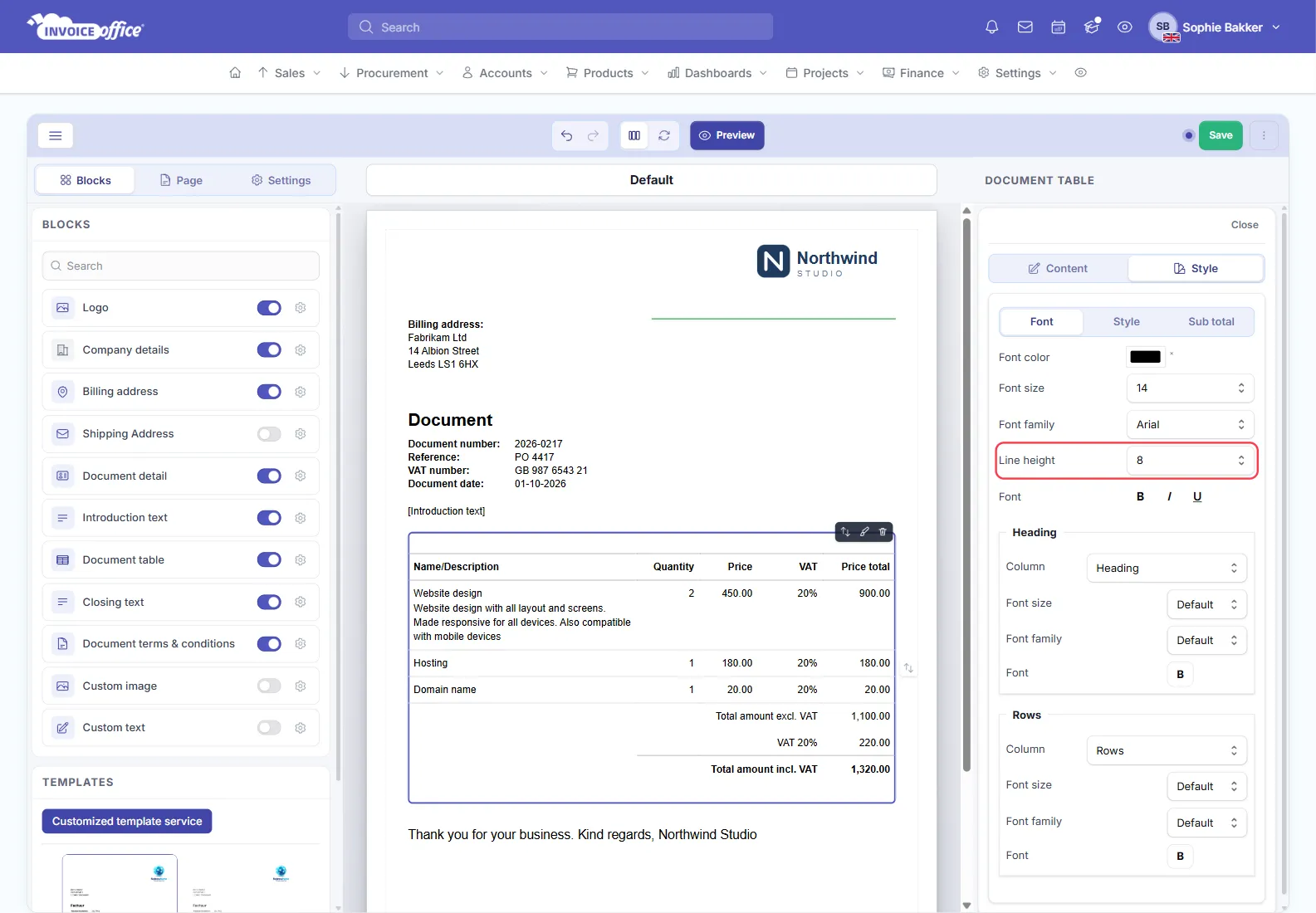Screen dimensions: 1316x913
Task: Open settings gear for Document table block
Action: click(301, 560)
